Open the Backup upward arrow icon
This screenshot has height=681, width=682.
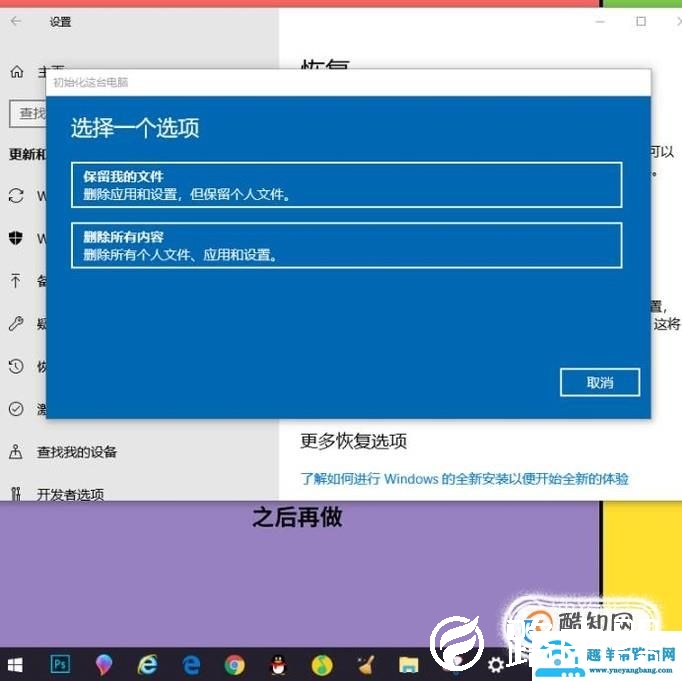tap(16, 280)
